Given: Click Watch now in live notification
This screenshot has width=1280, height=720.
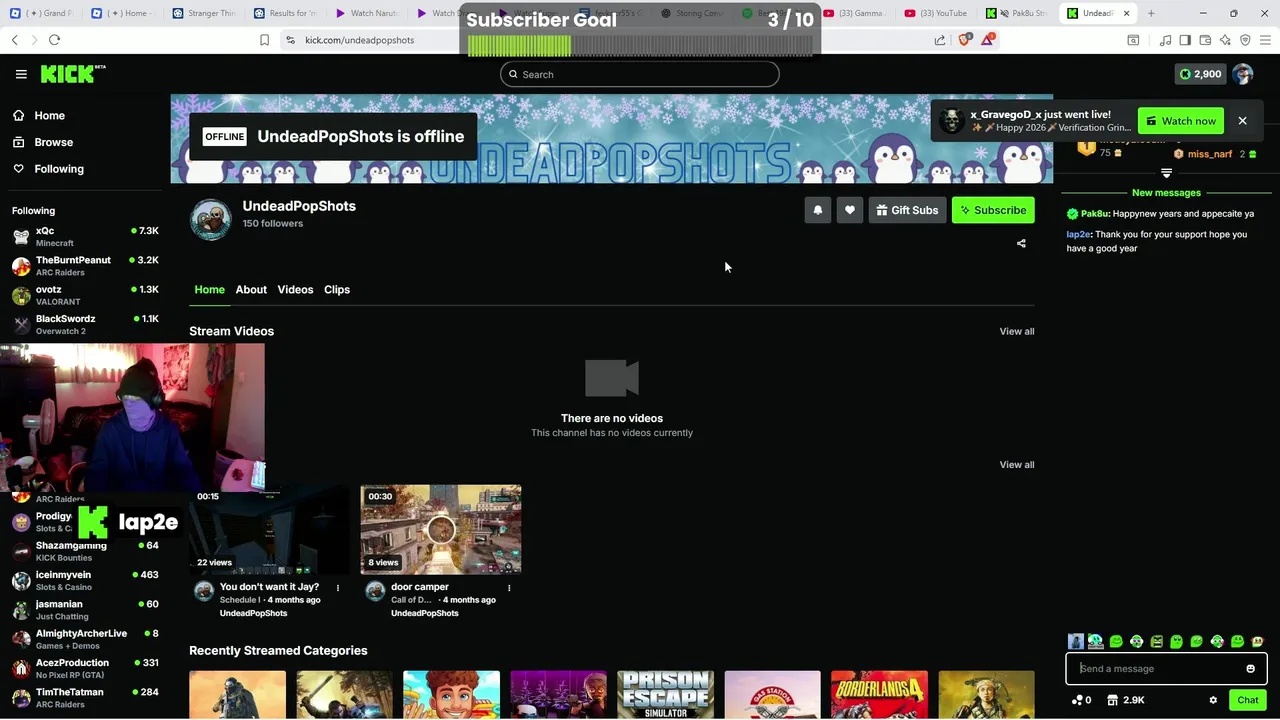Looking at the screenshot, I should (1181, 121).
